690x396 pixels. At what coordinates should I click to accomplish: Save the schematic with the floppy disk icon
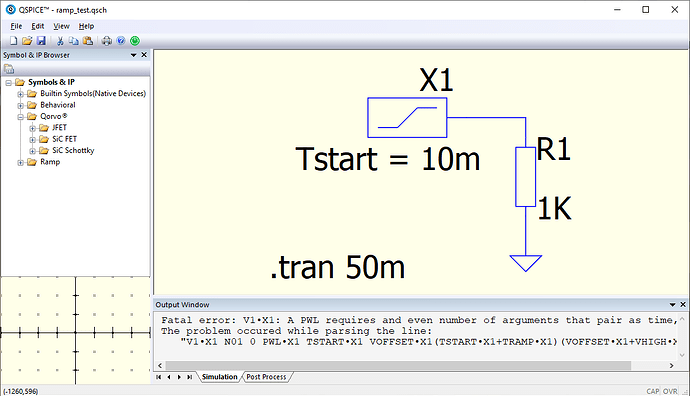coord(41,41)
